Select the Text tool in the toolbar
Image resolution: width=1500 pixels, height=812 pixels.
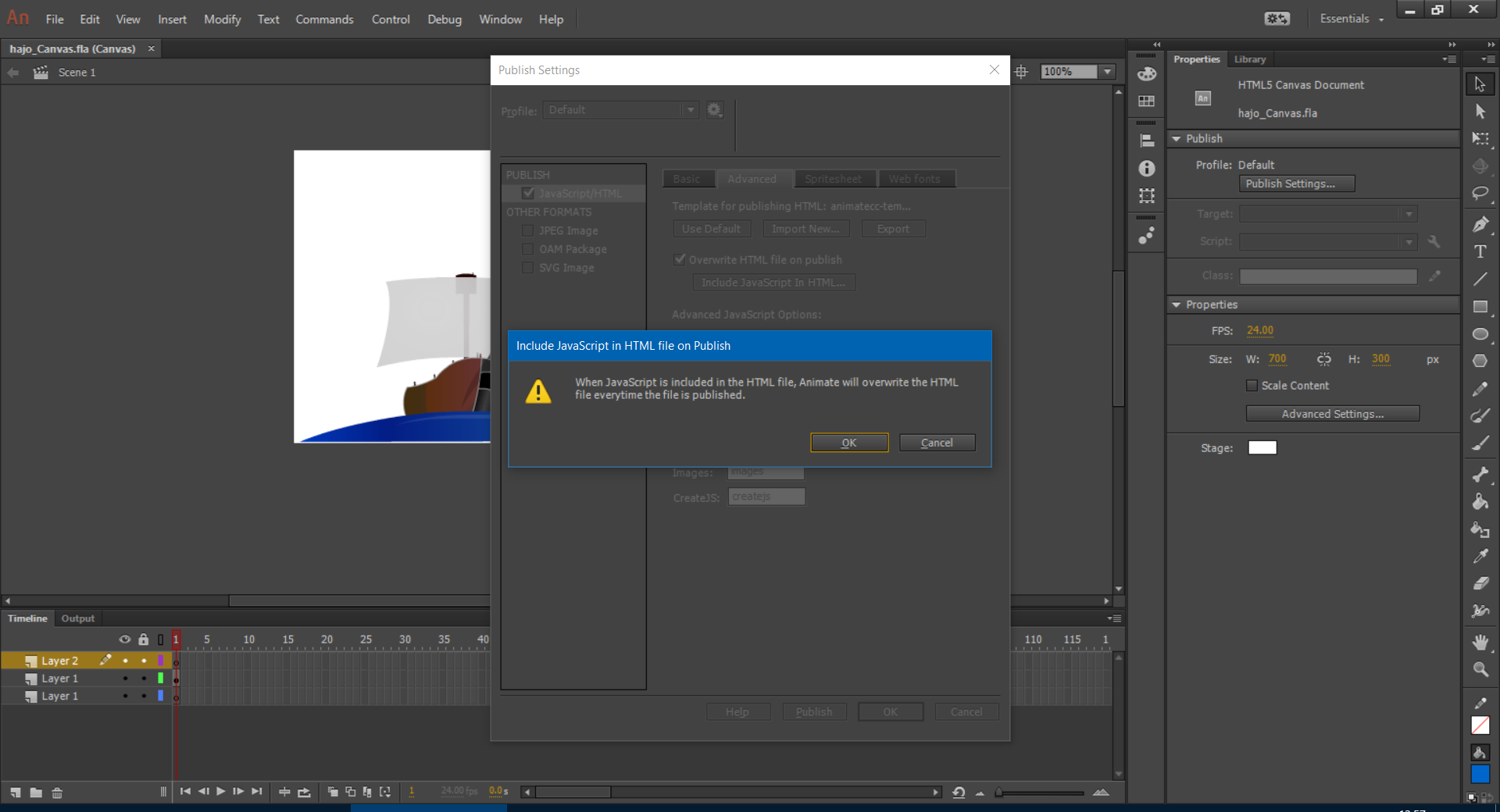1480,251
